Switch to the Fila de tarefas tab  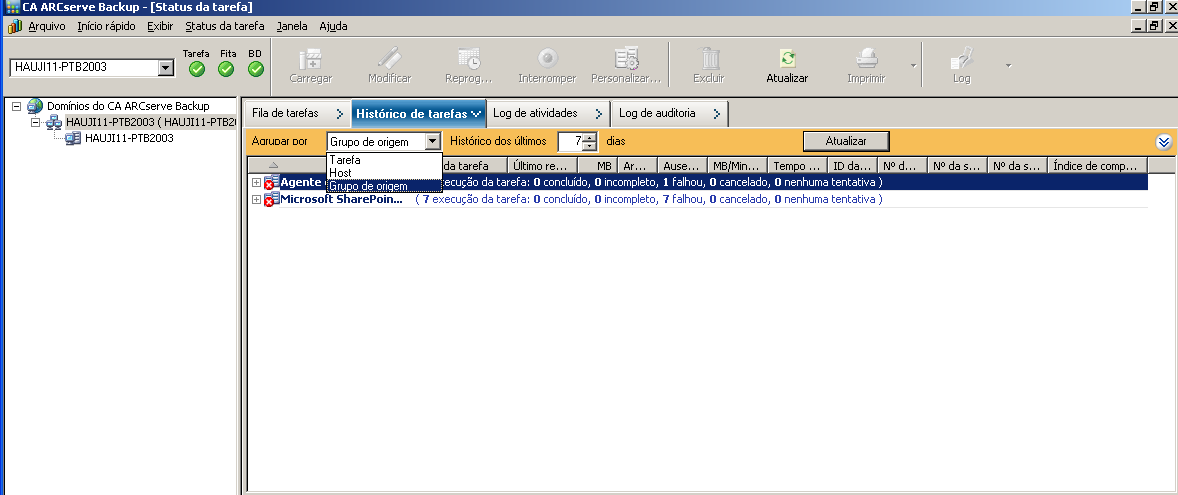[297, 113]
